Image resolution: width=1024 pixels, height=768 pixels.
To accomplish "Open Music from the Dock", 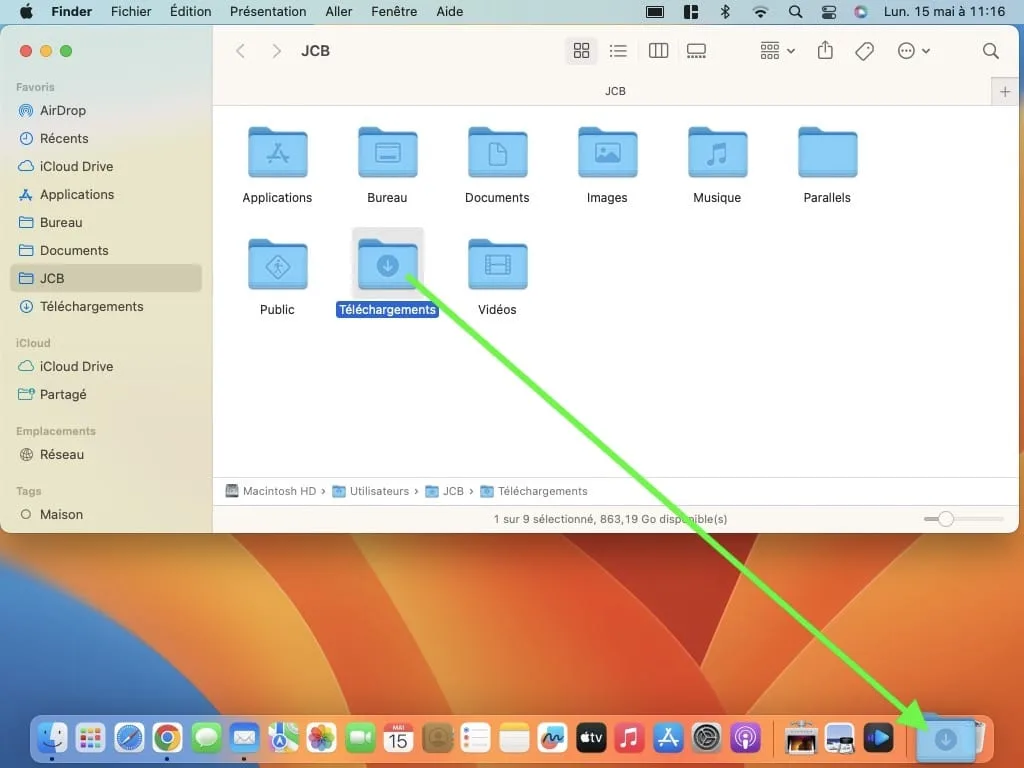I will (630, 739).
